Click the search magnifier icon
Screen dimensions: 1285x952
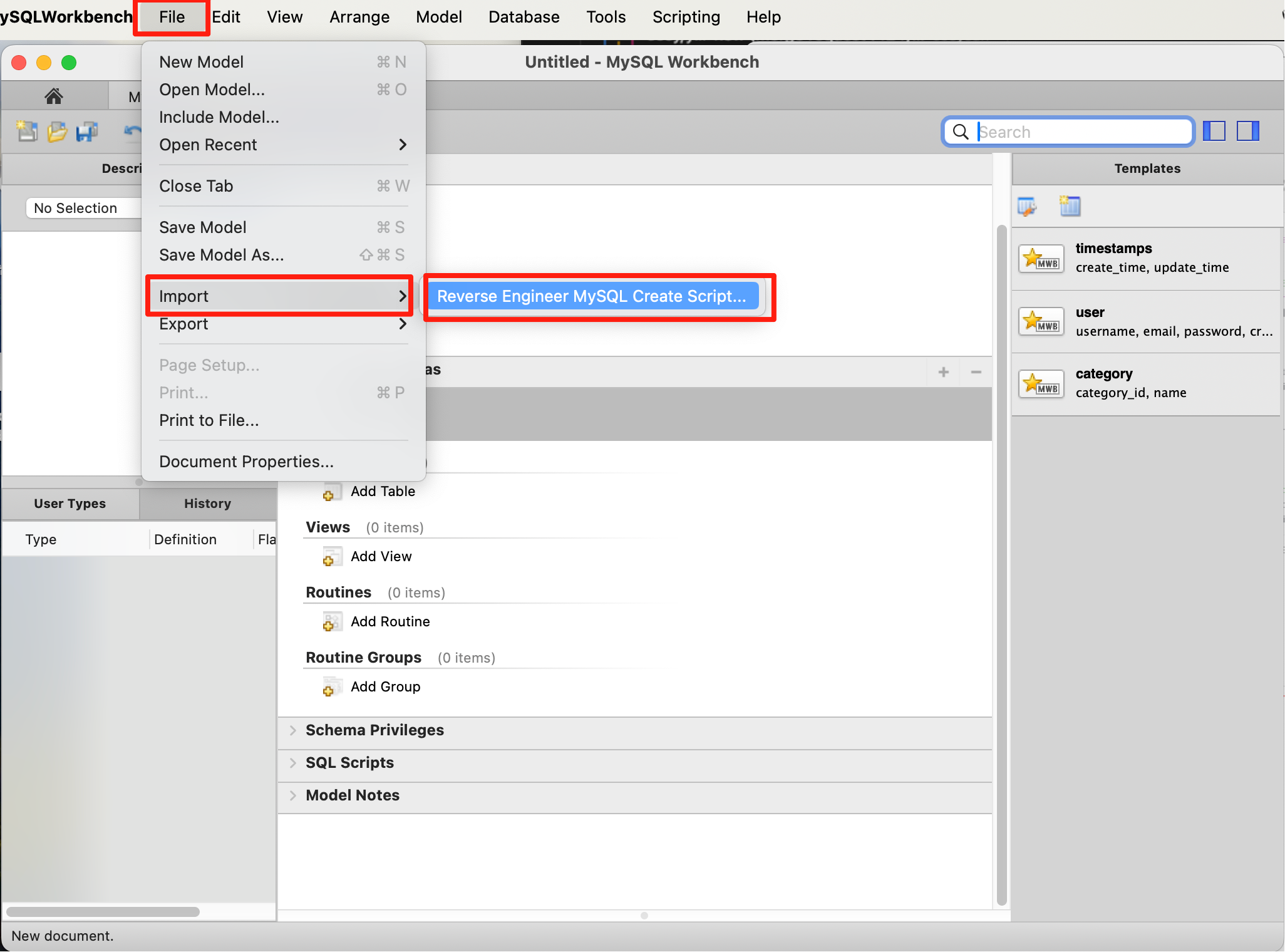pos(960,132)
